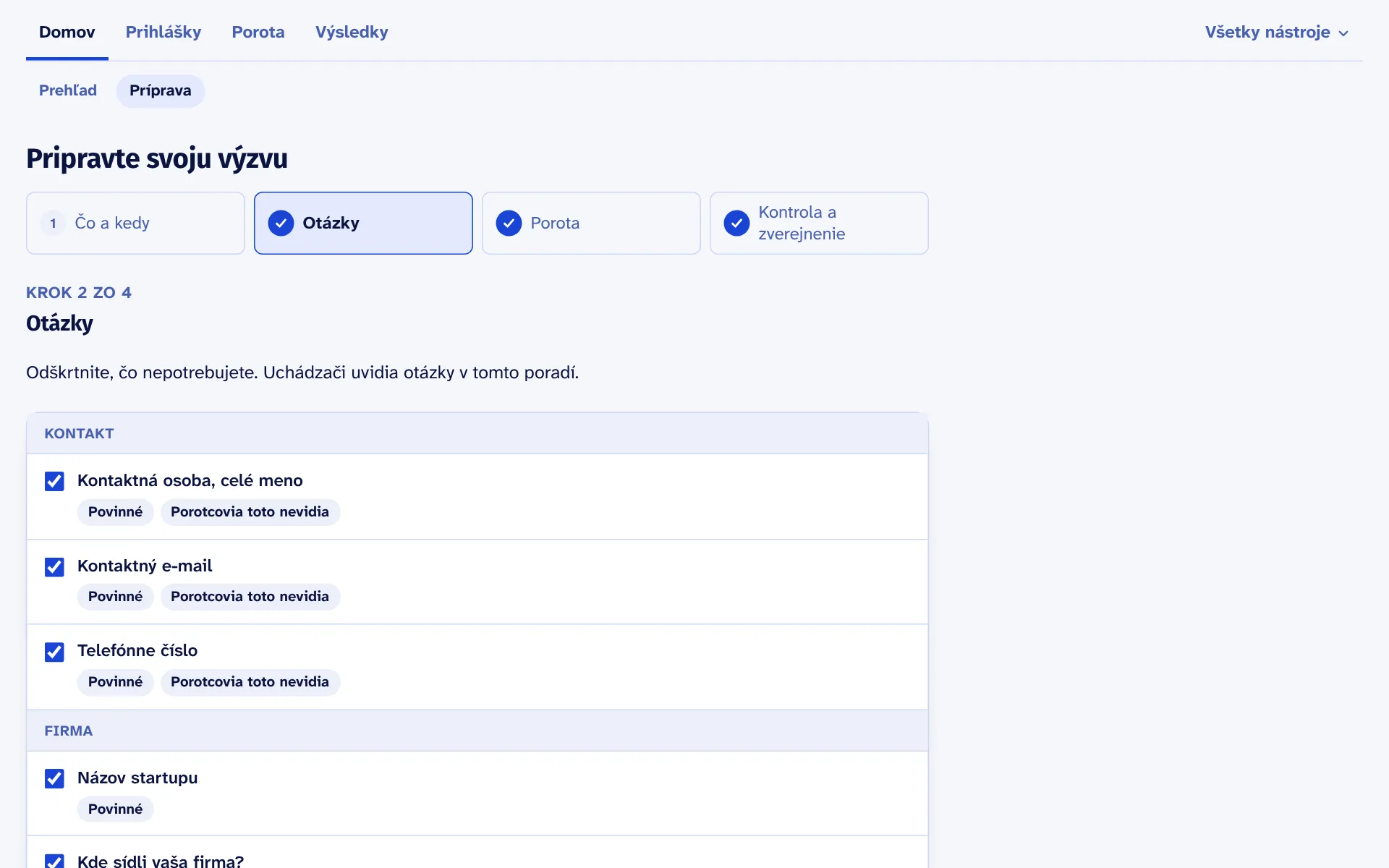
Task: Go to step Čo a kedy
Action: click(135, 223)
